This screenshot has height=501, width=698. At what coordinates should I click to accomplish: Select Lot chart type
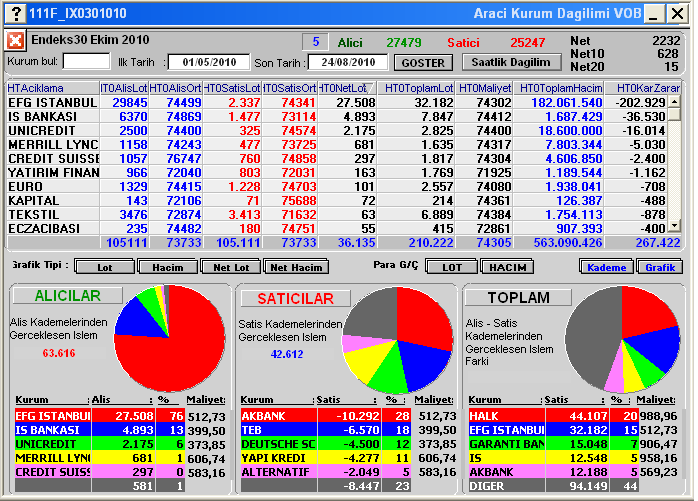pos(104,267)
